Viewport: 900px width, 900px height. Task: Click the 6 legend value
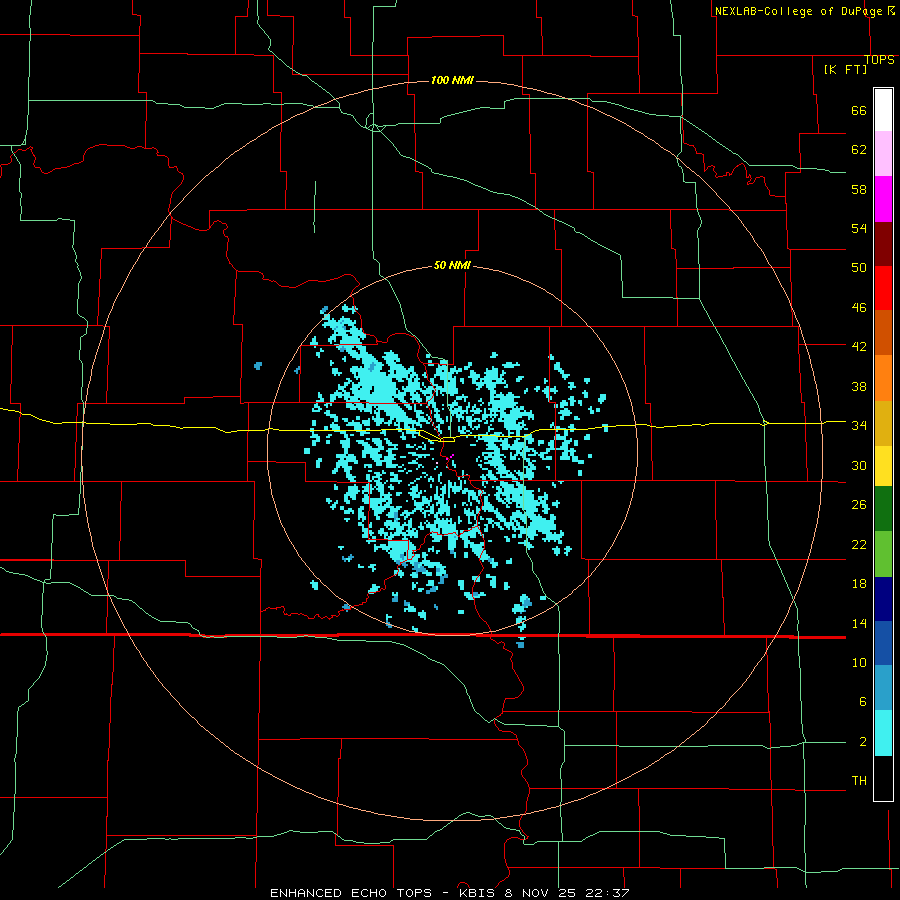pos(862,701)
